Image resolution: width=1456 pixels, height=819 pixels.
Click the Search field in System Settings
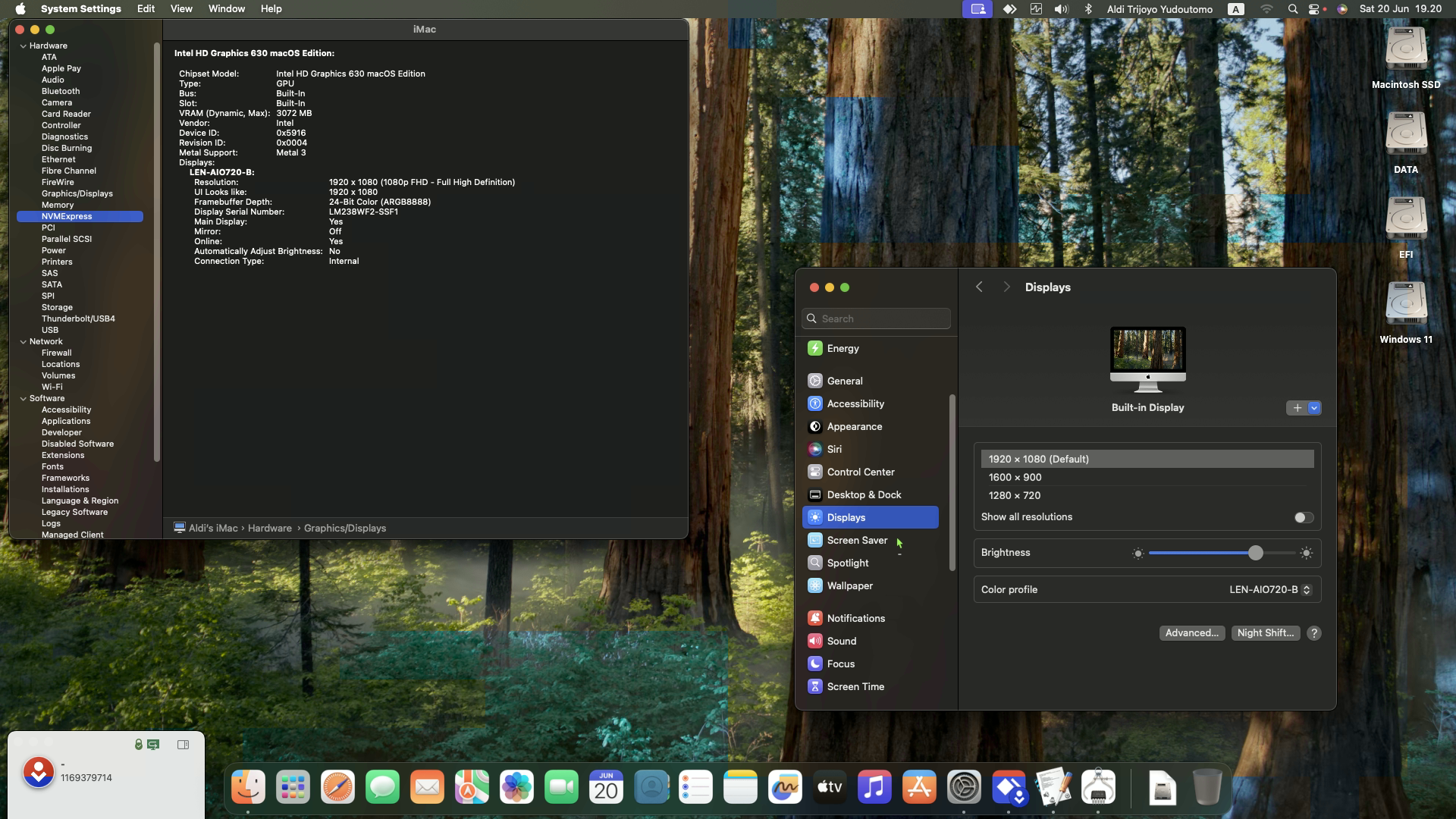click(876, 318)
